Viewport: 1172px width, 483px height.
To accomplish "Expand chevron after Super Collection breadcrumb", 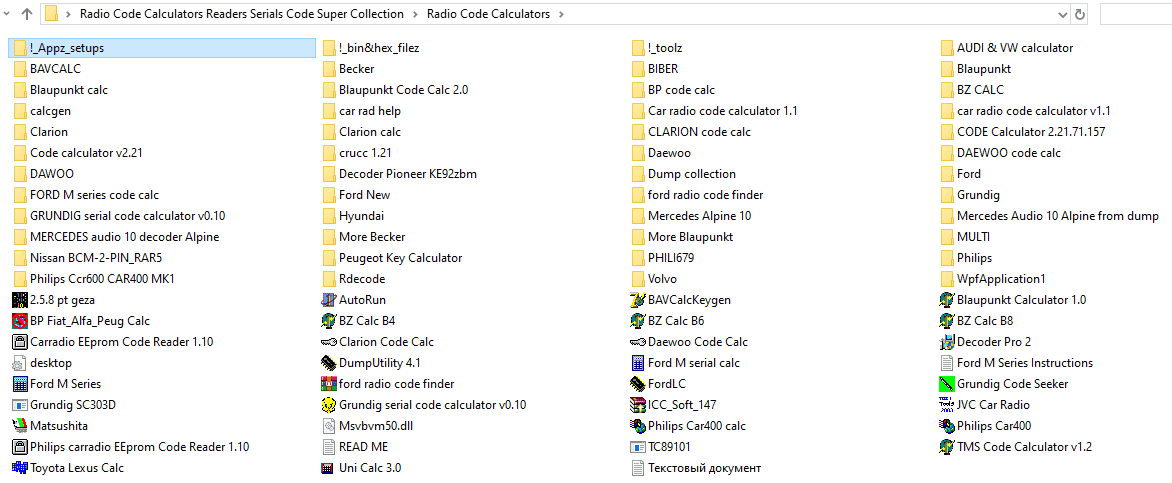I will click(x=415, y=13).
